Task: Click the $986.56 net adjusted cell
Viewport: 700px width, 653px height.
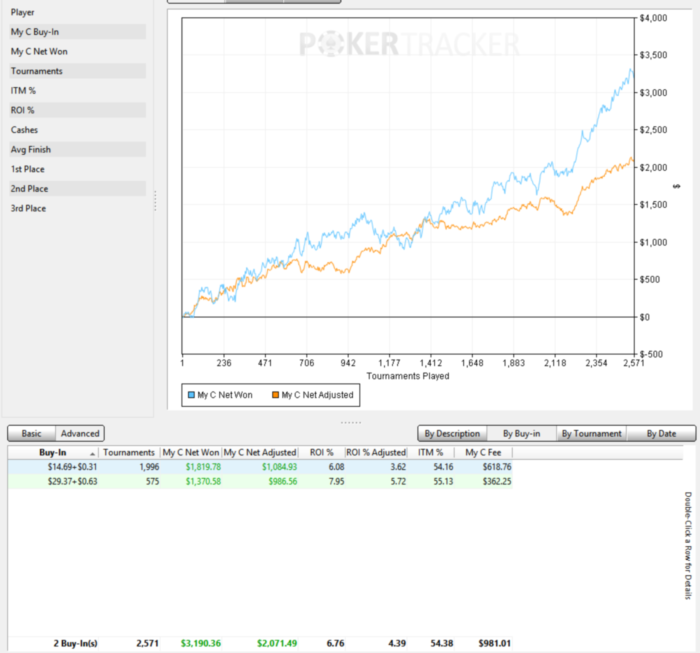Action: point(283,482)
